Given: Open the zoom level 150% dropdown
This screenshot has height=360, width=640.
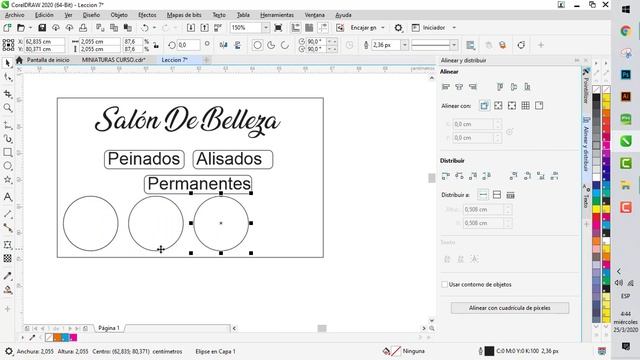Looking at the screenshot, I should pyautogui.click(x=266, y=28).
